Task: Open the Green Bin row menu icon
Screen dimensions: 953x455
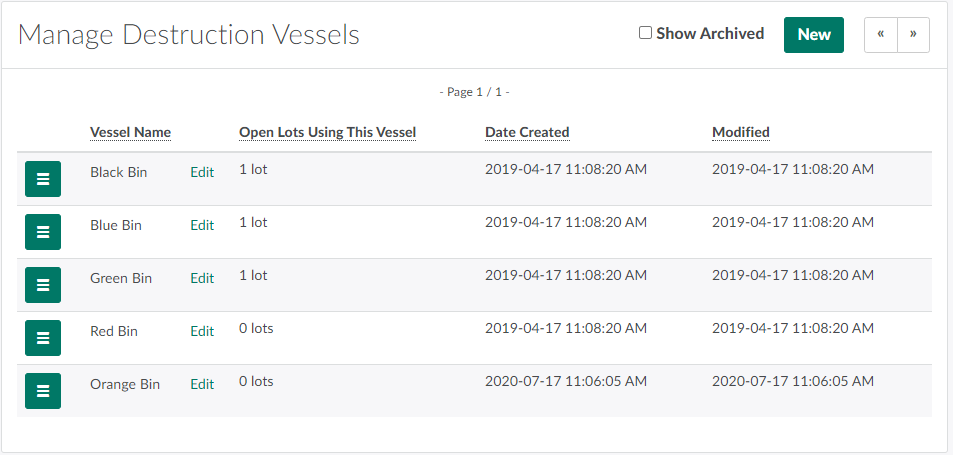Action: point(43,285)
